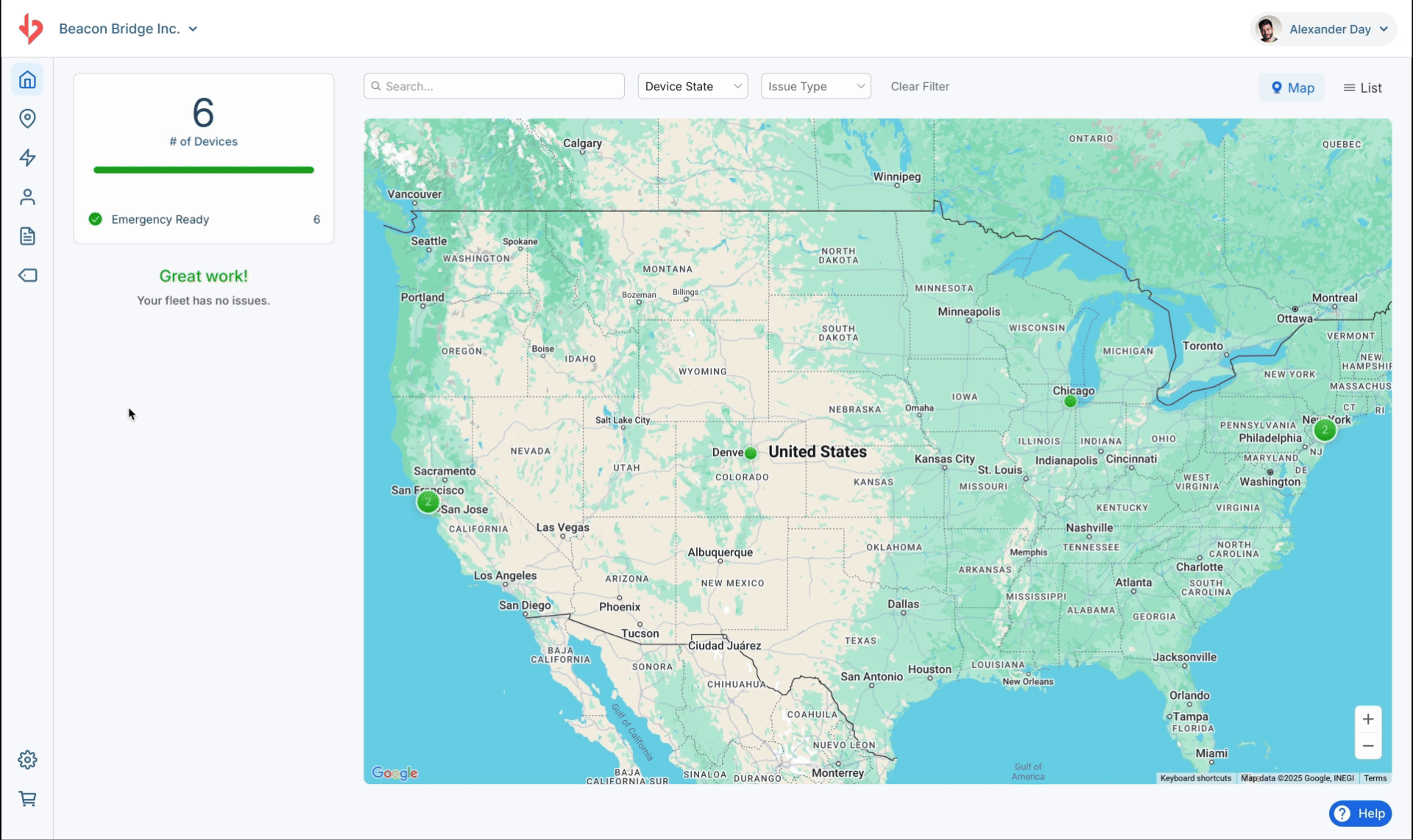This screenshot has width=1413, height=840.
Task: Open the document sidebar icon
Action: point(27,236)
